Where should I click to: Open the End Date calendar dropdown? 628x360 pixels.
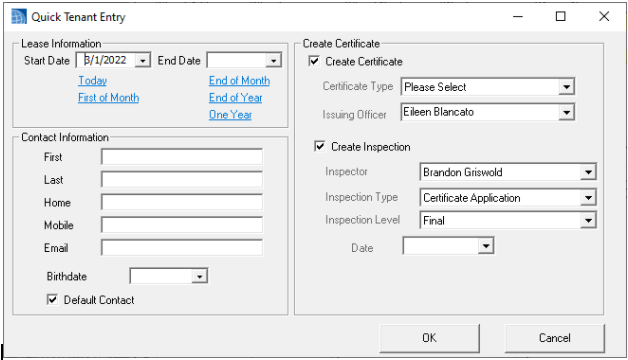point(273,60)
